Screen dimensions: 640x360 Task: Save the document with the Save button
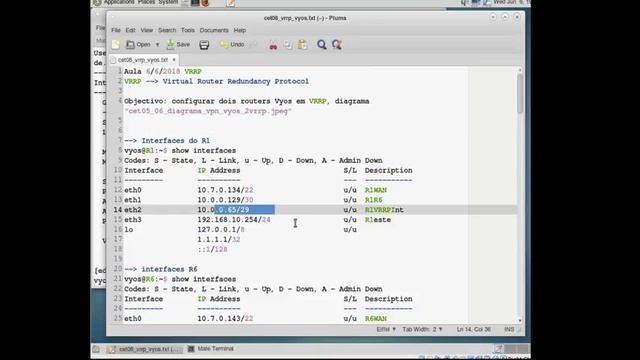pos(178,44)
